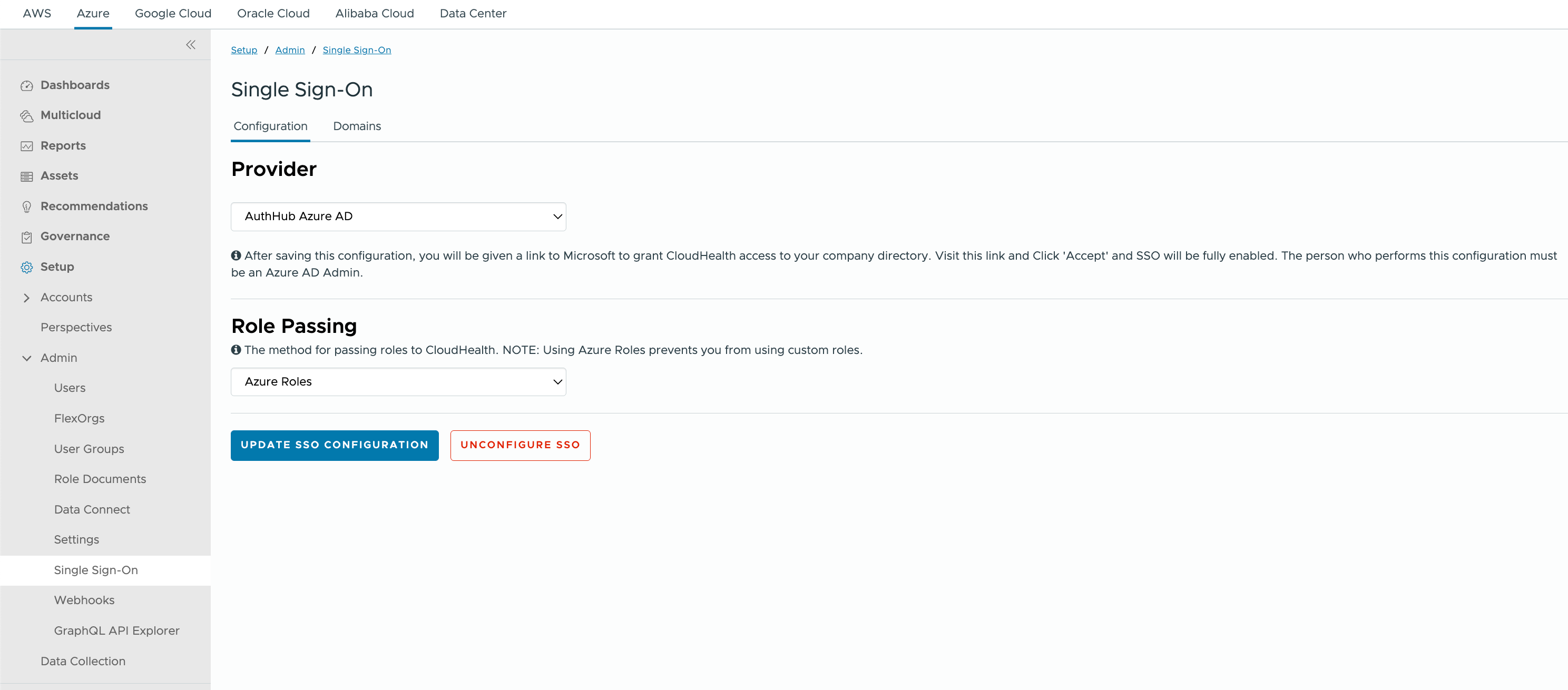This screenshot has width=1568, height=690.
Task: Open the Azure Roles role passing dropdown
Action: pos(398,381)
